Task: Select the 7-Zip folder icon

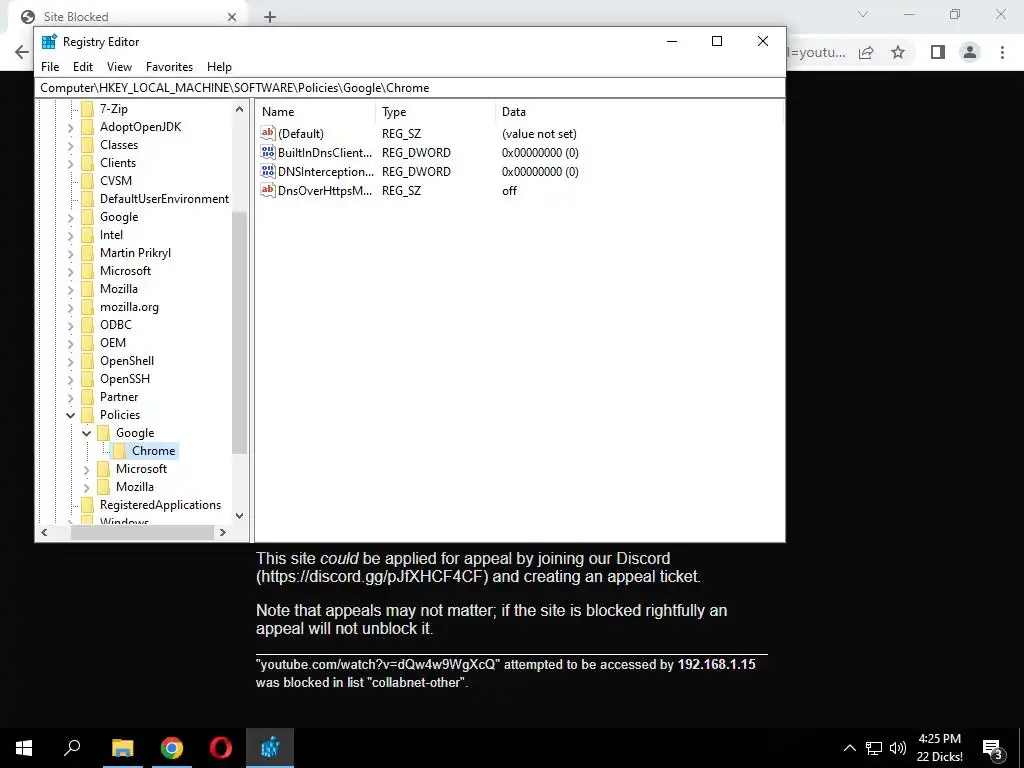Action: [x=88, y=109]
